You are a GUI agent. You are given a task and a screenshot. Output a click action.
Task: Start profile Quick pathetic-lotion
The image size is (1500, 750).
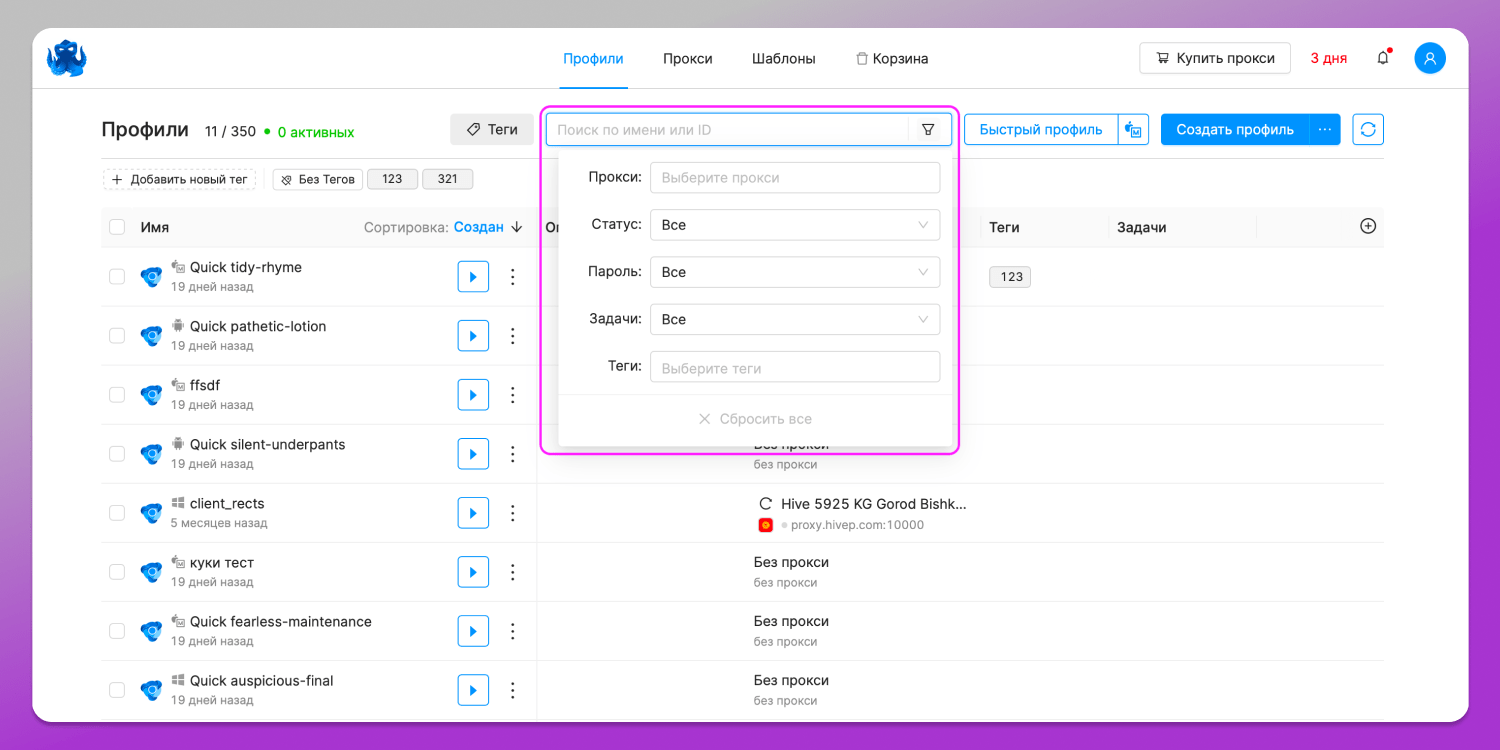[473, 335]
